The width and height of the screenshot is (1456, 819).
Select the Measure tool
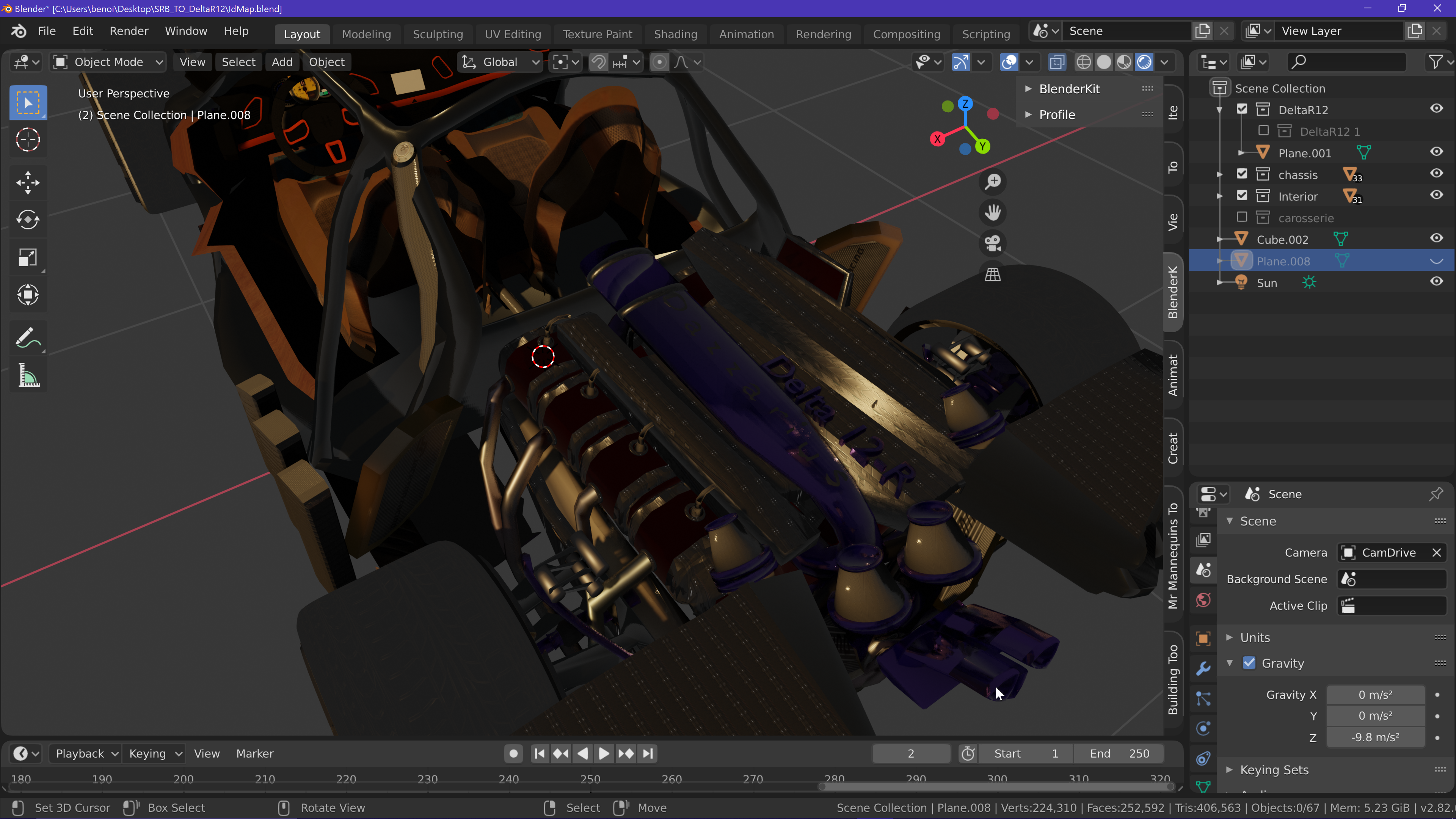[28, 376]
